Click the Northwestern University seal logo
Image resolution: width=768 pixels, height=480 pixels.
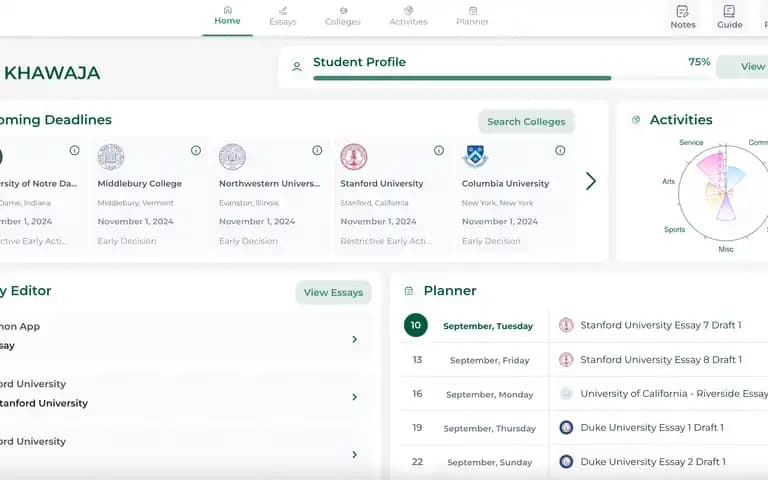[232, 157]
